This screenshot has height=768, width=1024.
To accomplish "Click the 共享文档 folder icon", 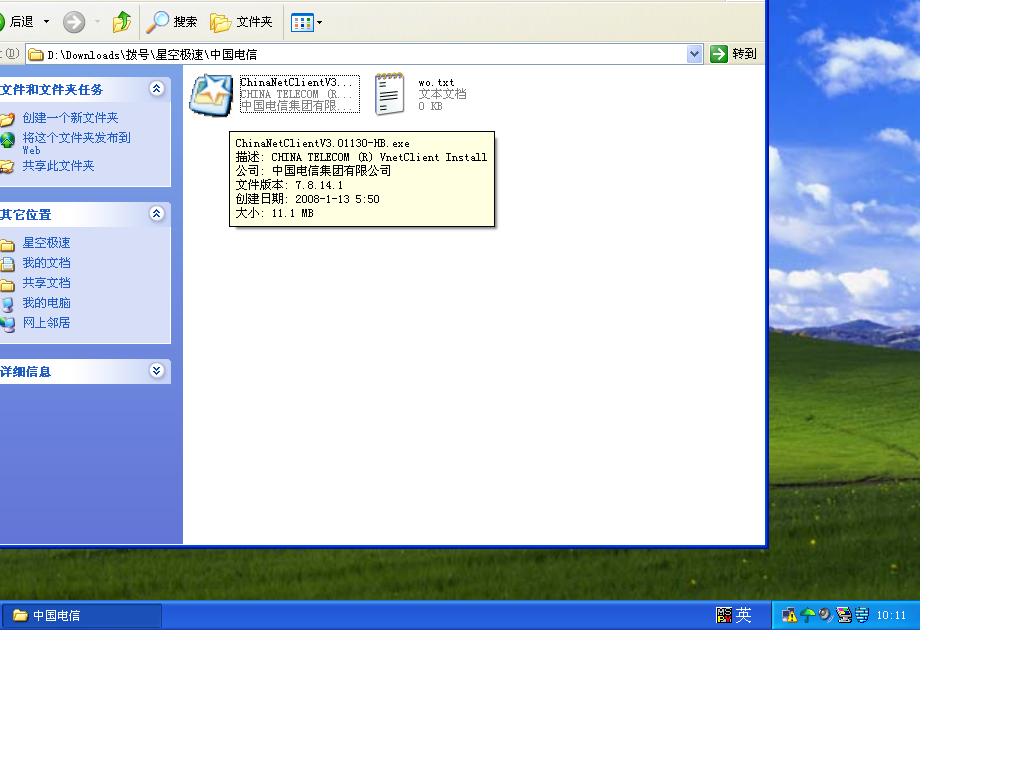I will [7, 285].
